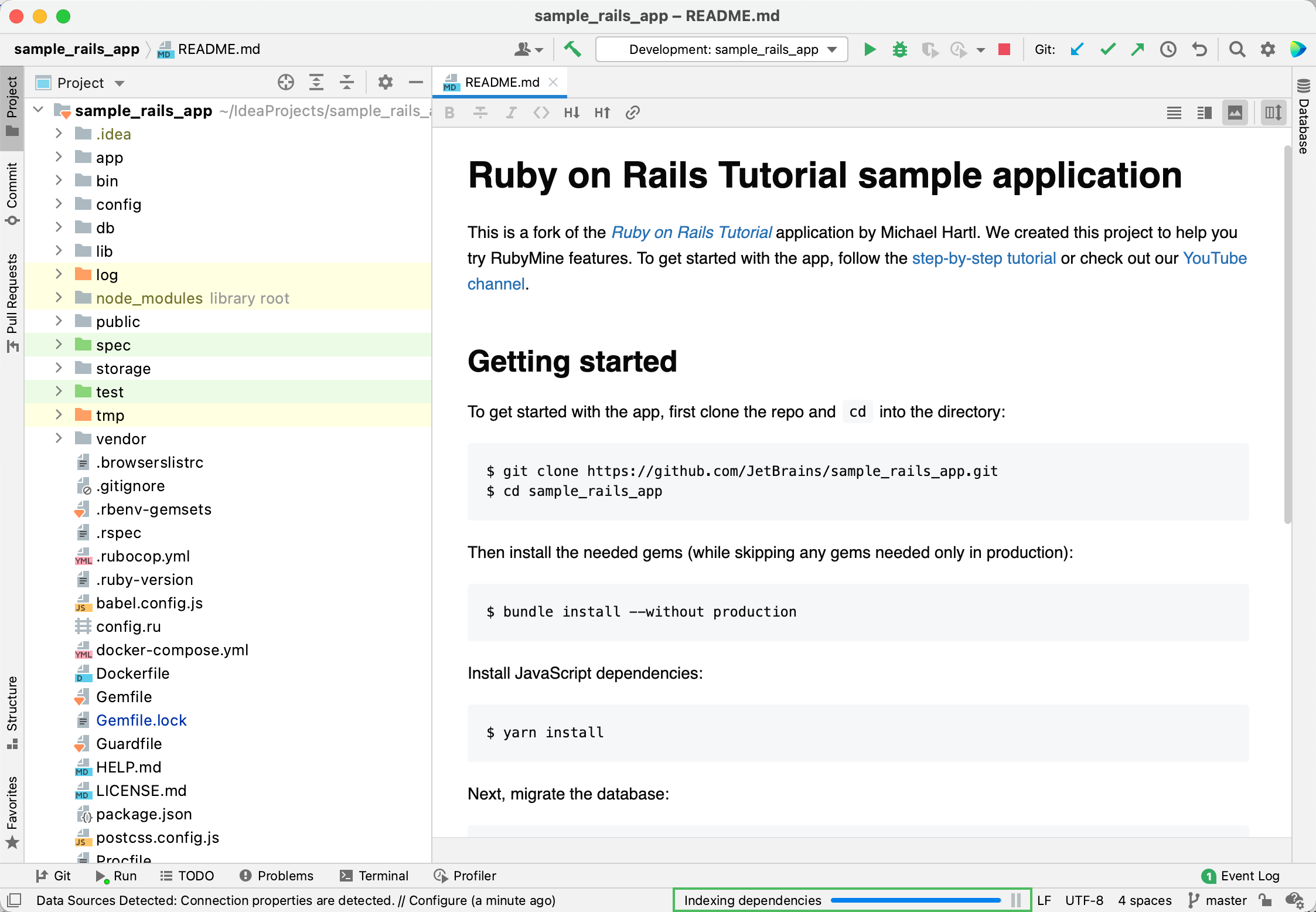The height and width of the screenshot is (912, 1316).
Task: Toggle bold formatting in markdown toolbar
Action: [449, 113]
